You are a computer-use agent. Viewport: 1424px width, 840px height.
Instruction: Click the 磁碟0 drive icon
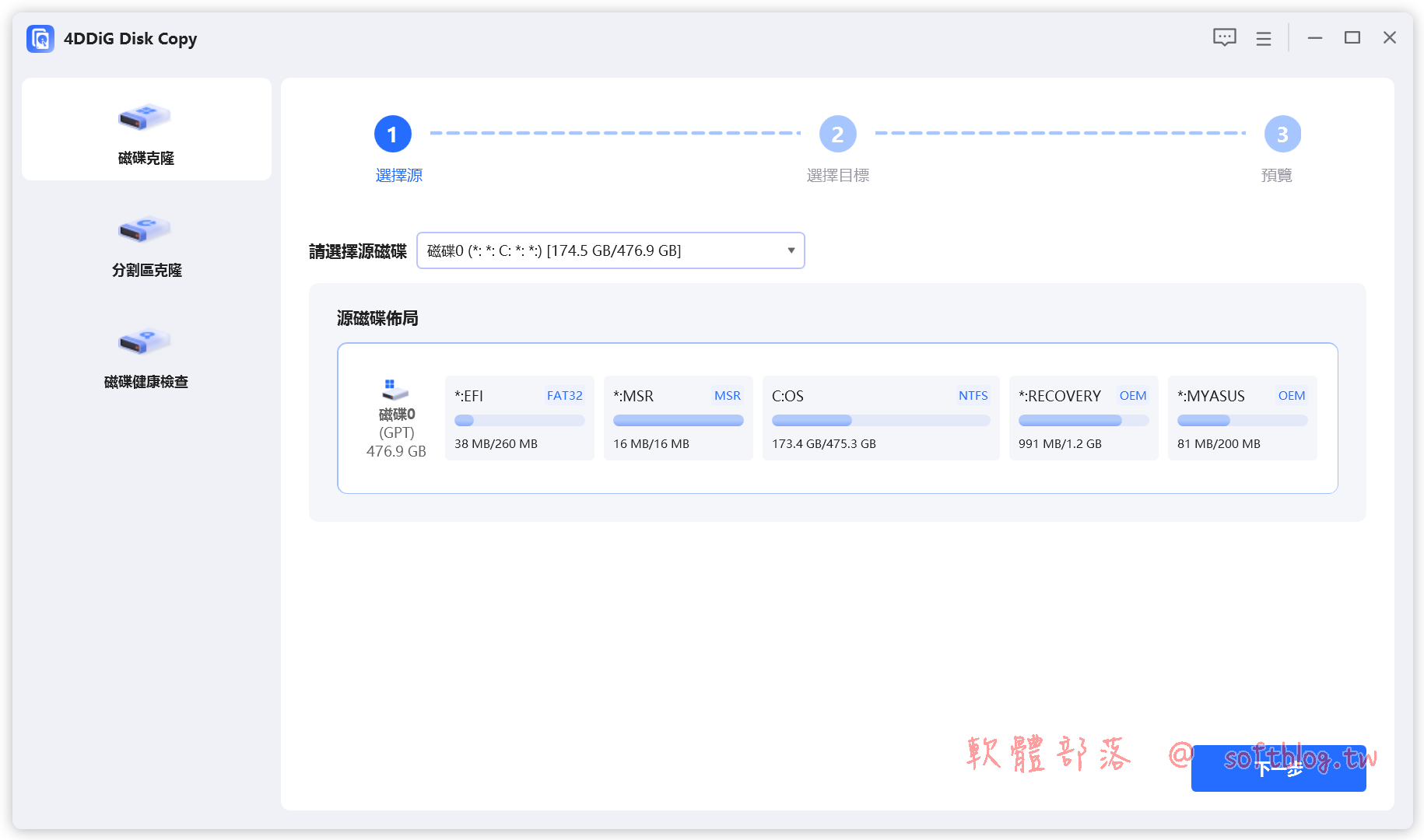tap(396, 389)
